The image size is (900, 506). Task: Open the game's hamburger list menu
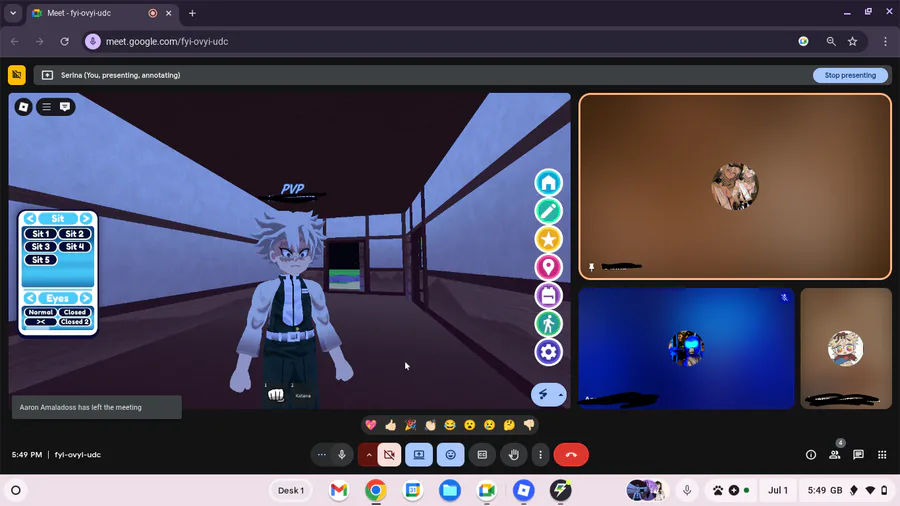click(46, 107)
